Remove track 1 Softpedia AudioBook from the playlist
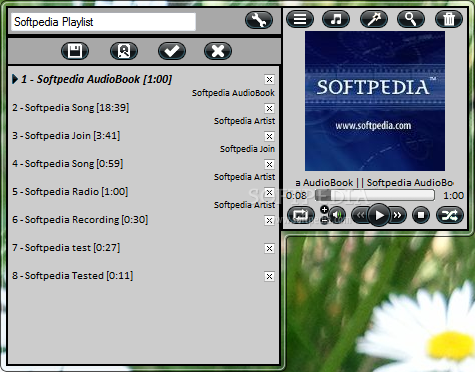This screenshot has height=372, width=475. (269, 80)
